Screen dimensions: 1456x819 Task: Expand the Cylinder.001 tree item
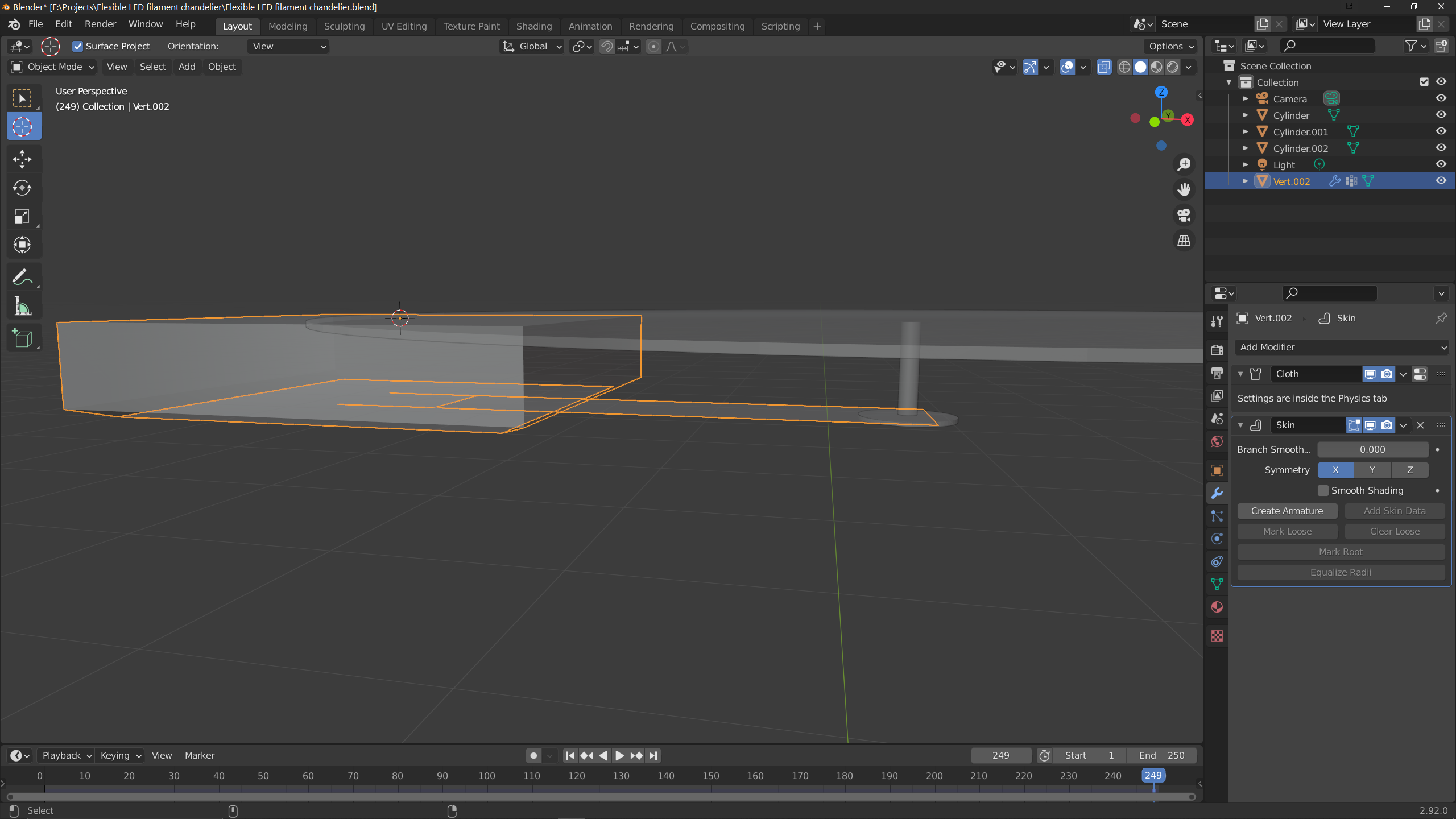(x=1246, y=131)
